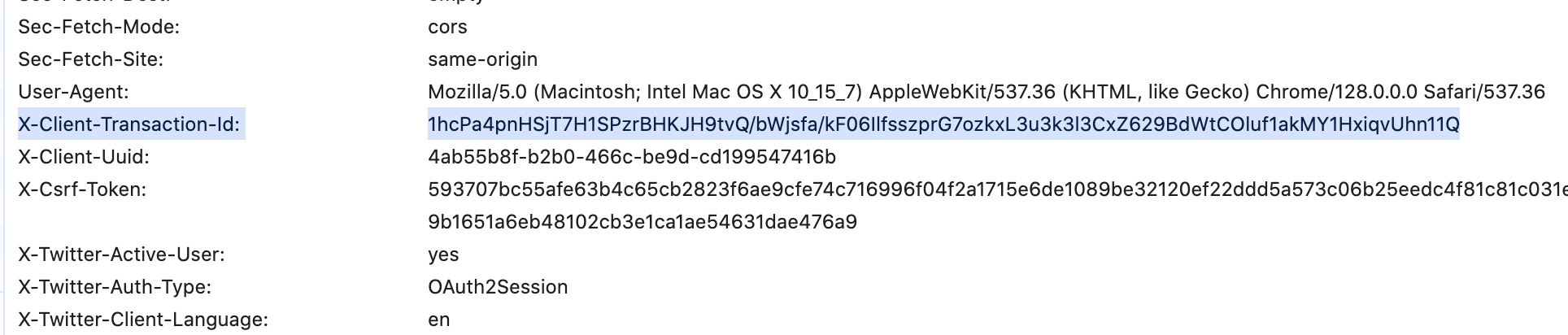
Task: Click the X-Twitter-Client-Language header name
Action: click(143, 320)
